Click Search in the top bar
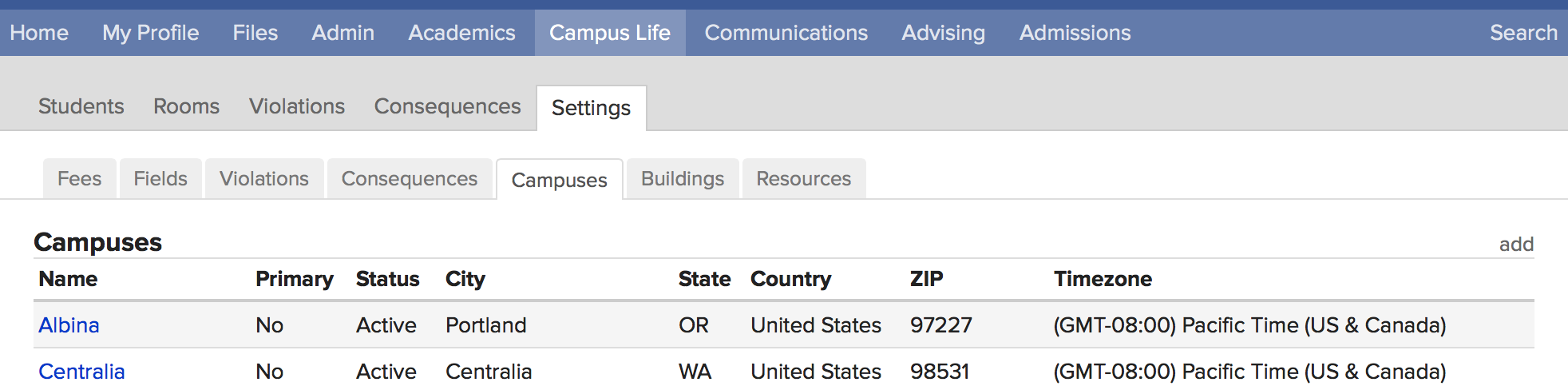 [1523, 33]
